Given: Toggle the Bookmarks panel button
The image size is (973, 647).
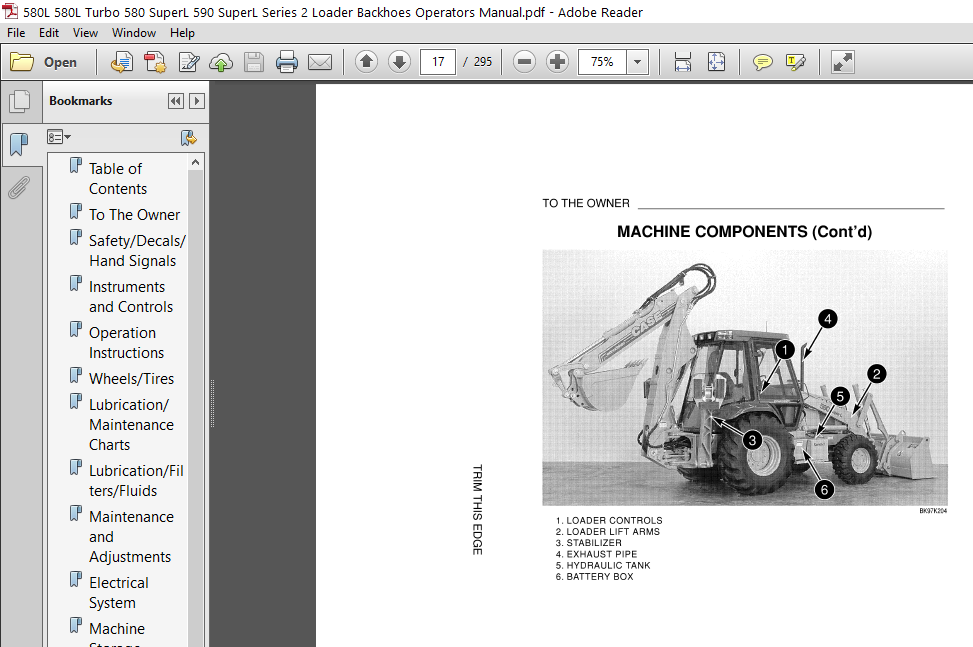Looking at the screenshot, I should point(20,145).
